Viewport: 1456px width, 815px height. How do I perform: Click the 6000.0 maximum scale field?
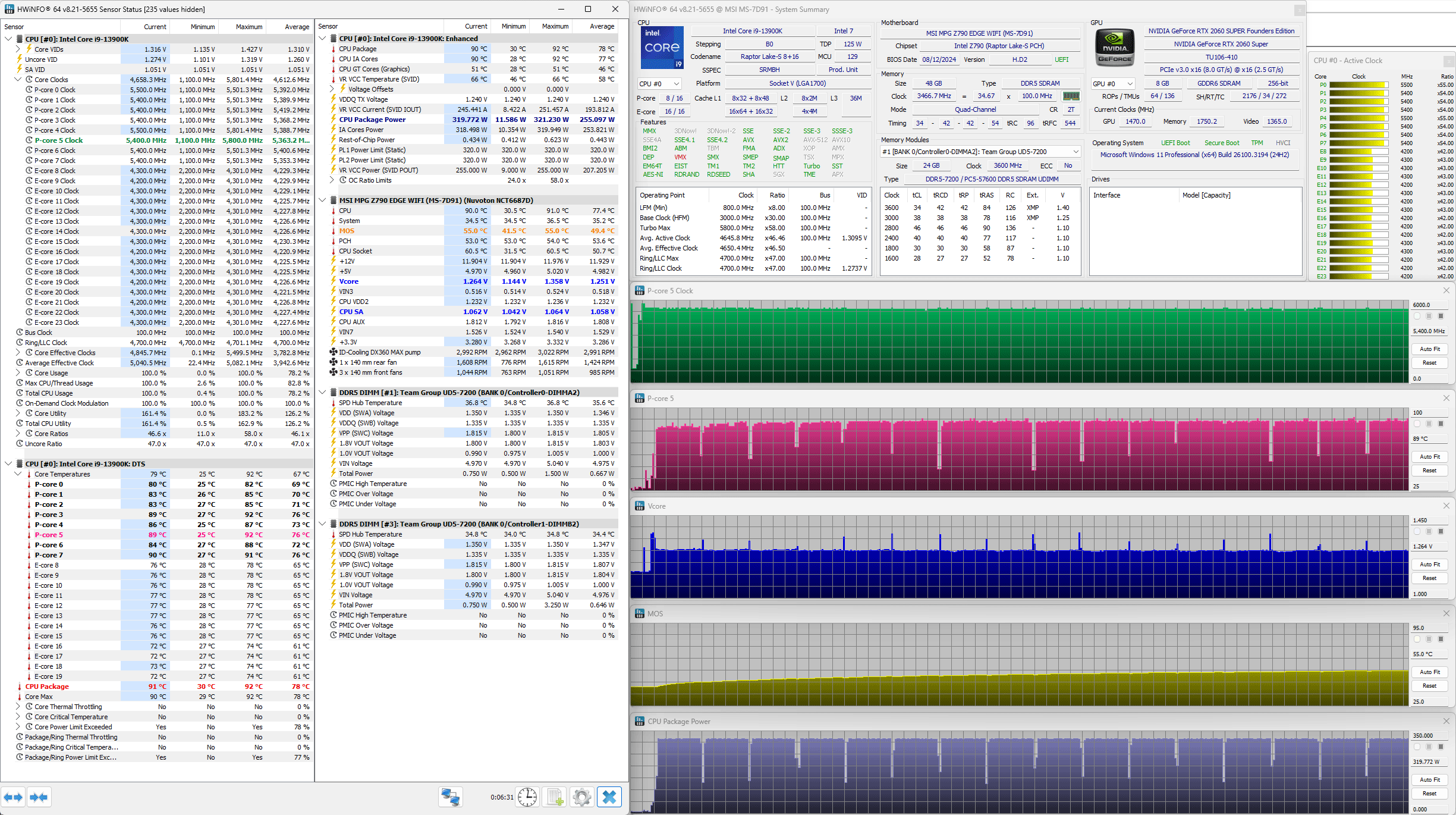click(1429, 305)
